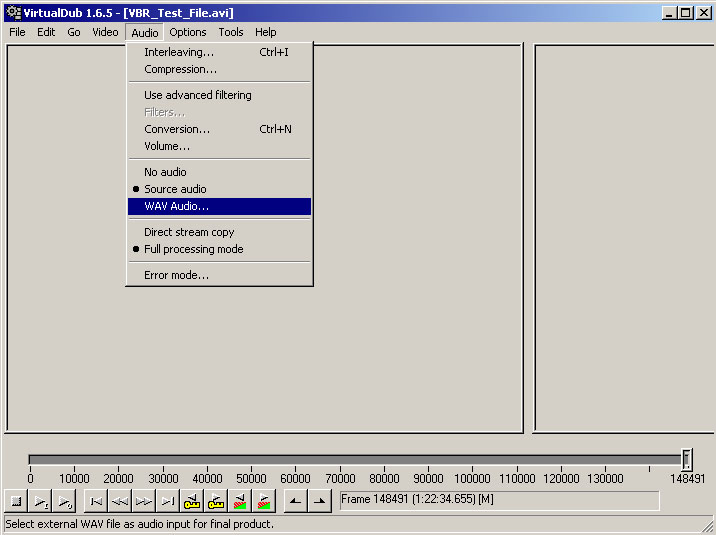The height and width of the screenshot is (535, 716).
Task: Open the Tools menu
Action: coord(231,32)
